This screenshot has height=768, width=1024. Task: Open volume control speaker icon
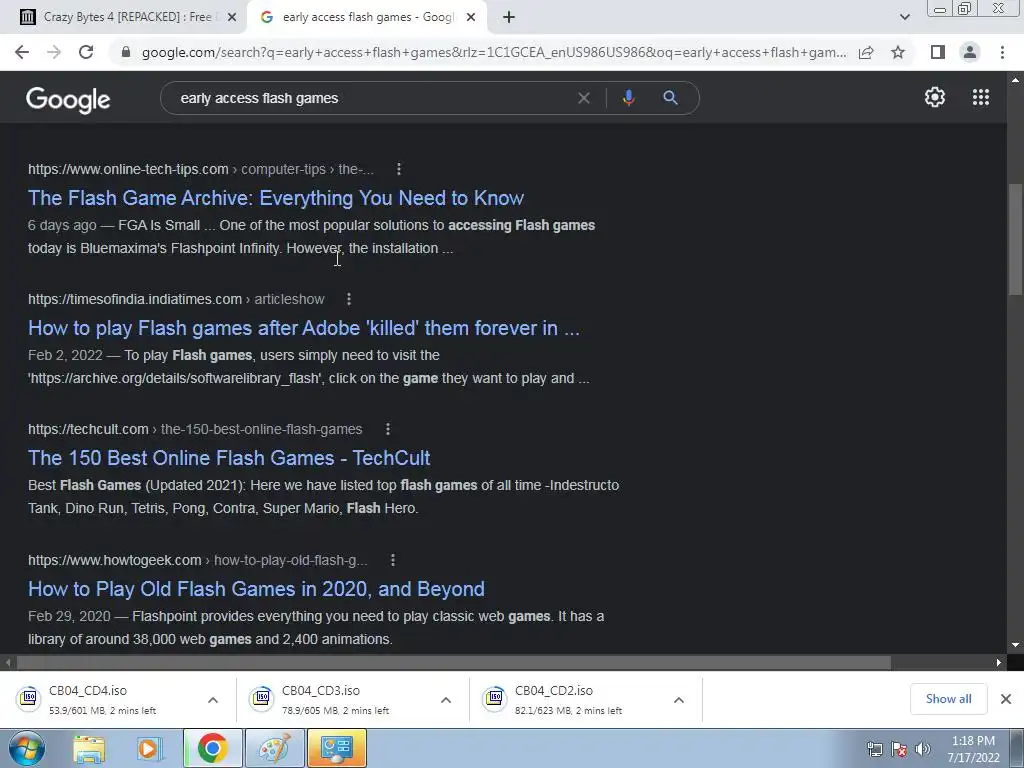923,749
